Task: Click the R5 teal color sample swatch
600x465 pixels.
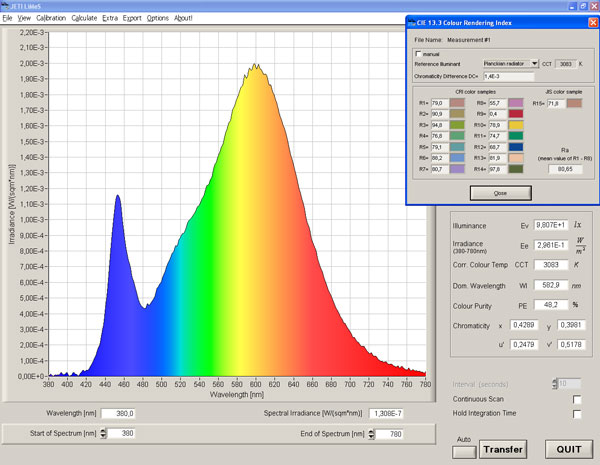Action: (x=457, y=147)
